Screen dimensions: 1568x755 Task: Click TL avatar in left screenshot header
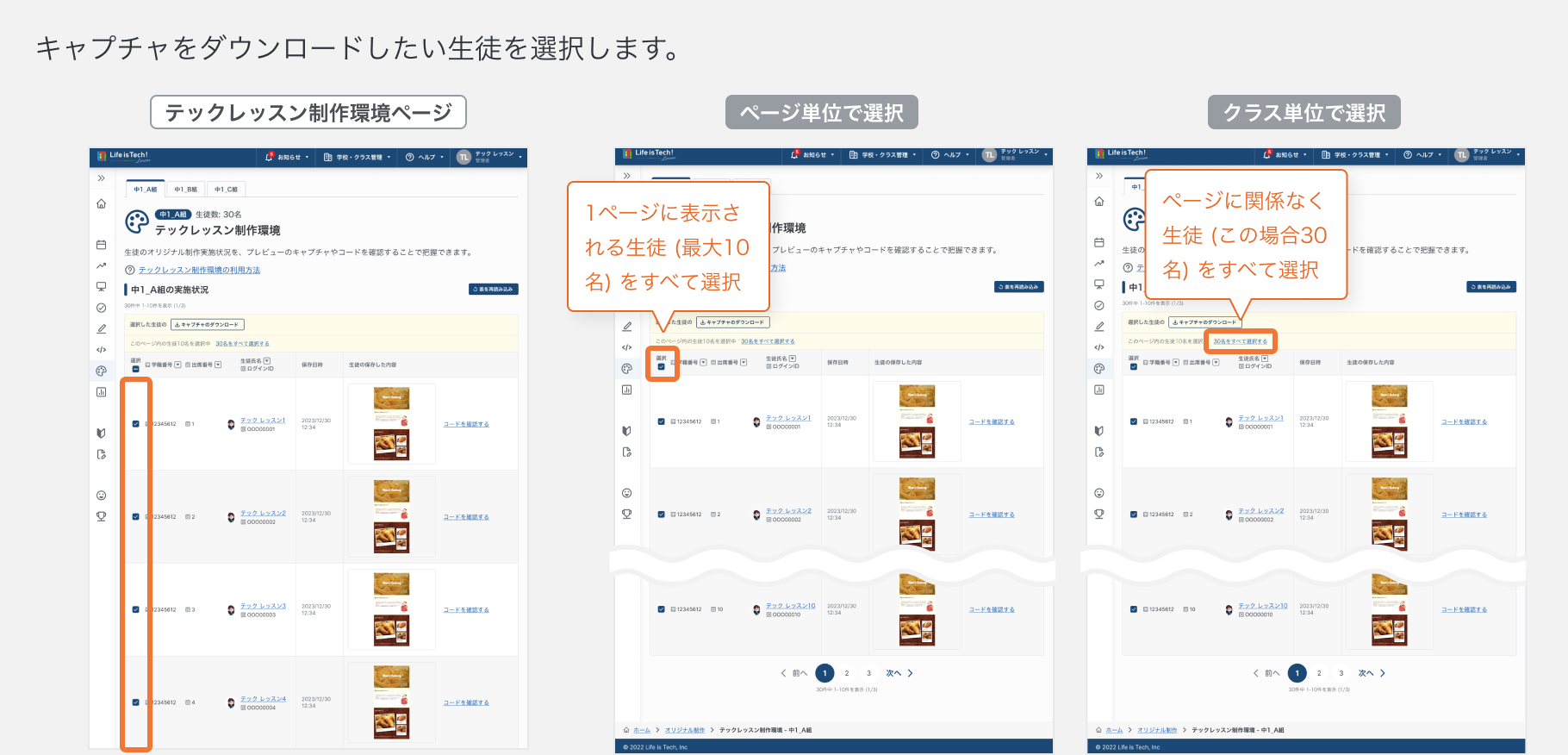[464, 157]
